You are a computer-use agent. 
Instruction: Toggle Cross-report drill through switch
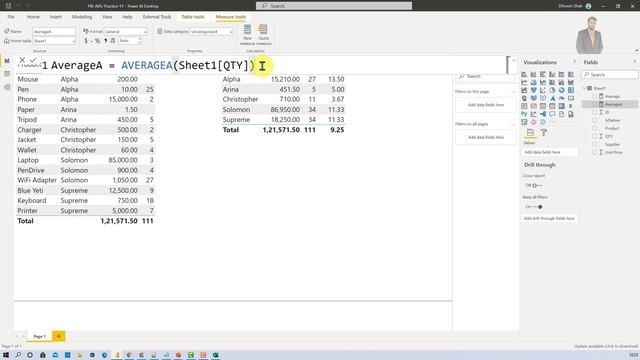click(537, 185)
